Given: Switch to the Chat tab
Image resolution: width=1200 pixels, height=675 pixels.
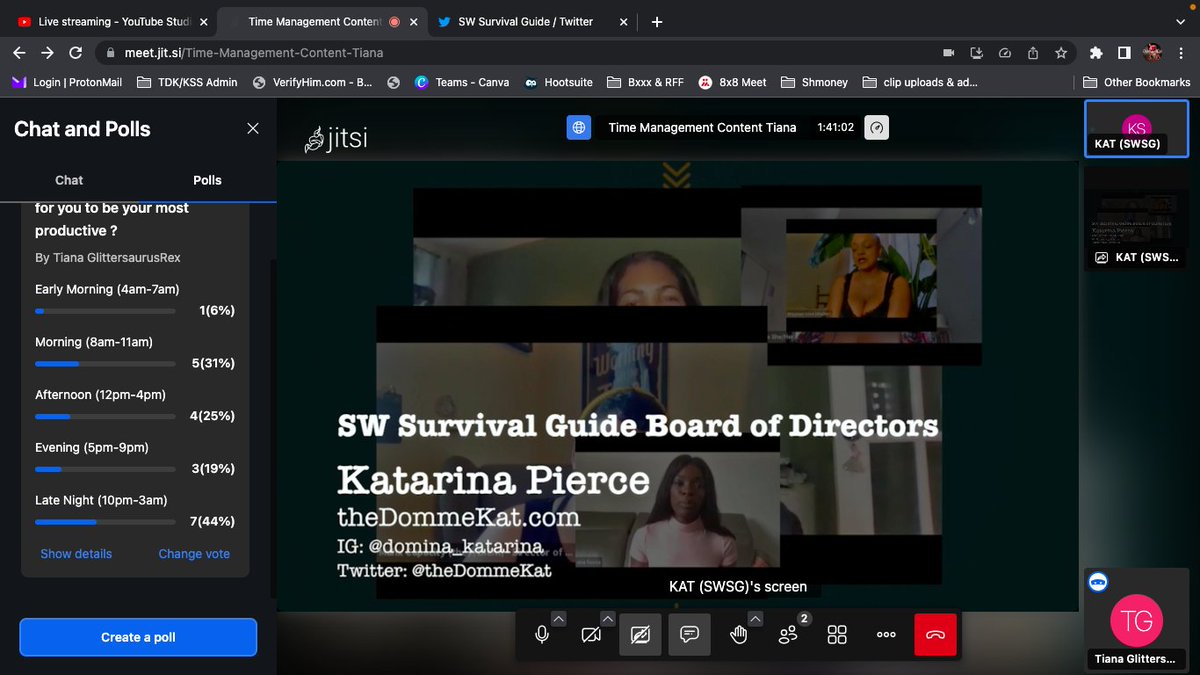Looking at the screenshot, I should click(x=69, y=180).
